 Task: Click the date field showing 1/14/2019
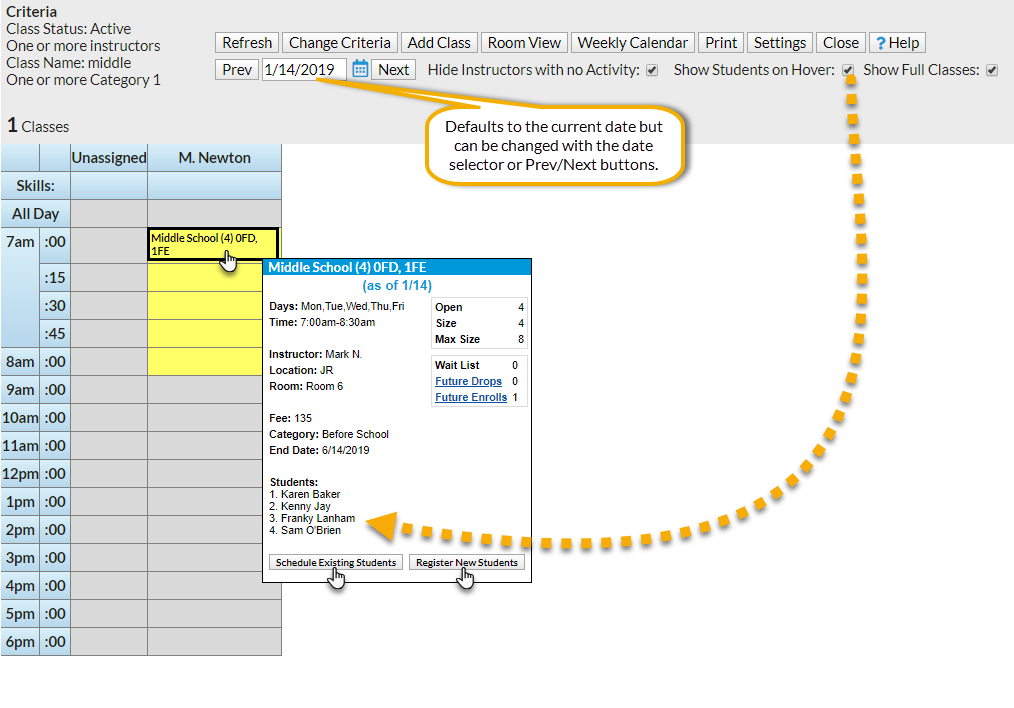(x=304, y=69)
